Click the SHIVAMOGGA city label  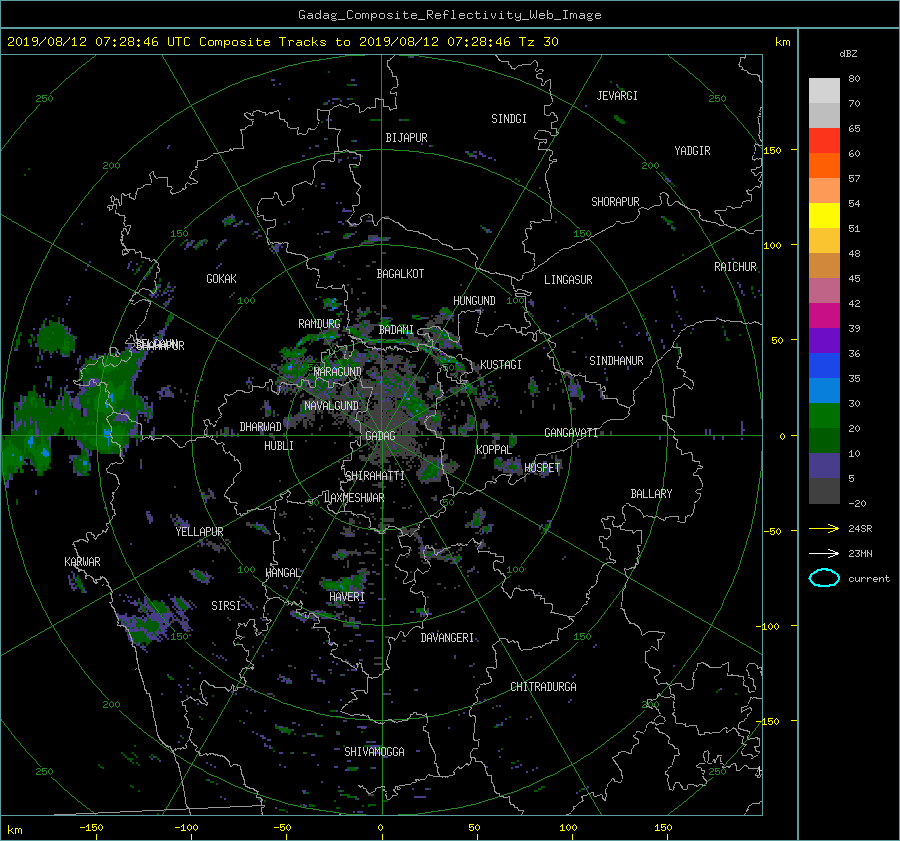(374, 751)
